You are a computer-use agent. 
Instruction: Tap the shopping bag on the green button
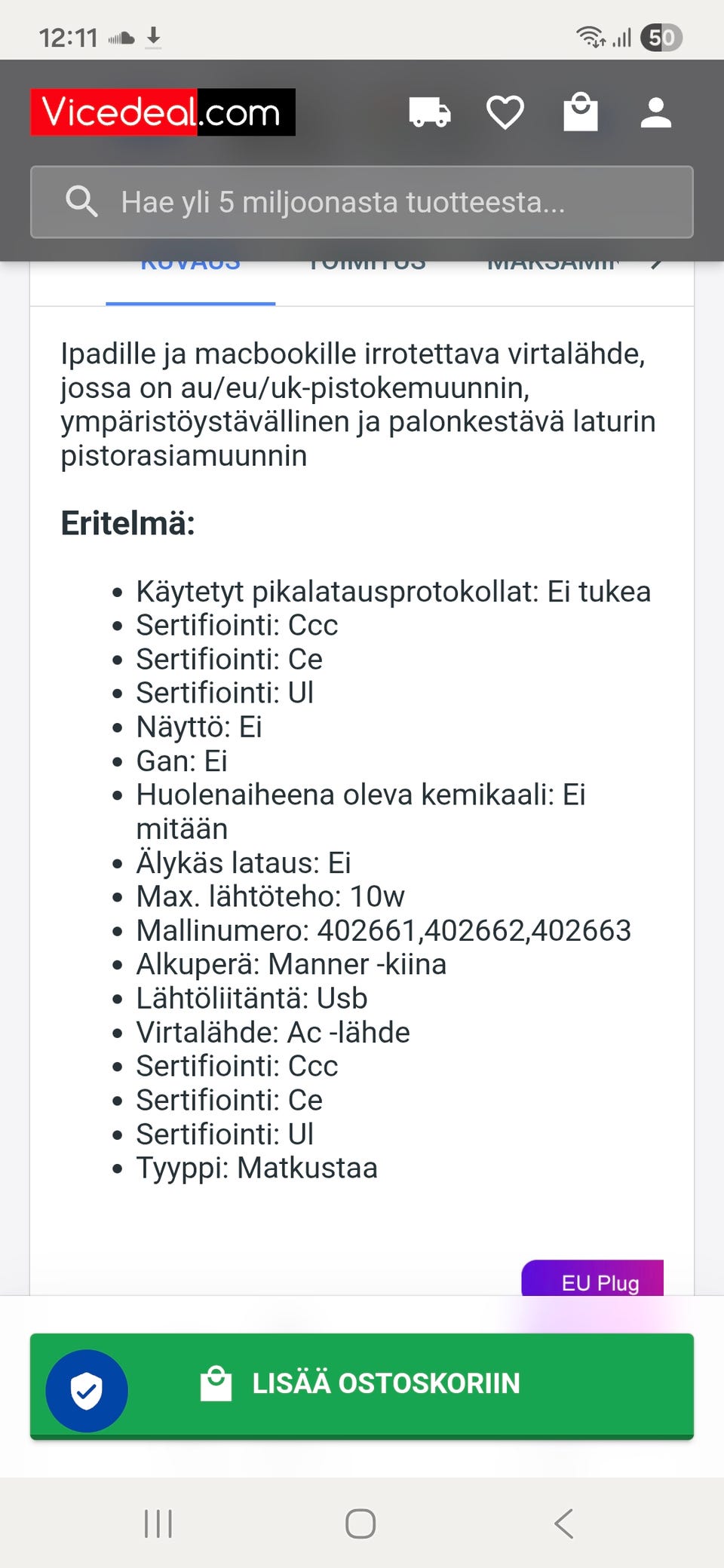216,1383
